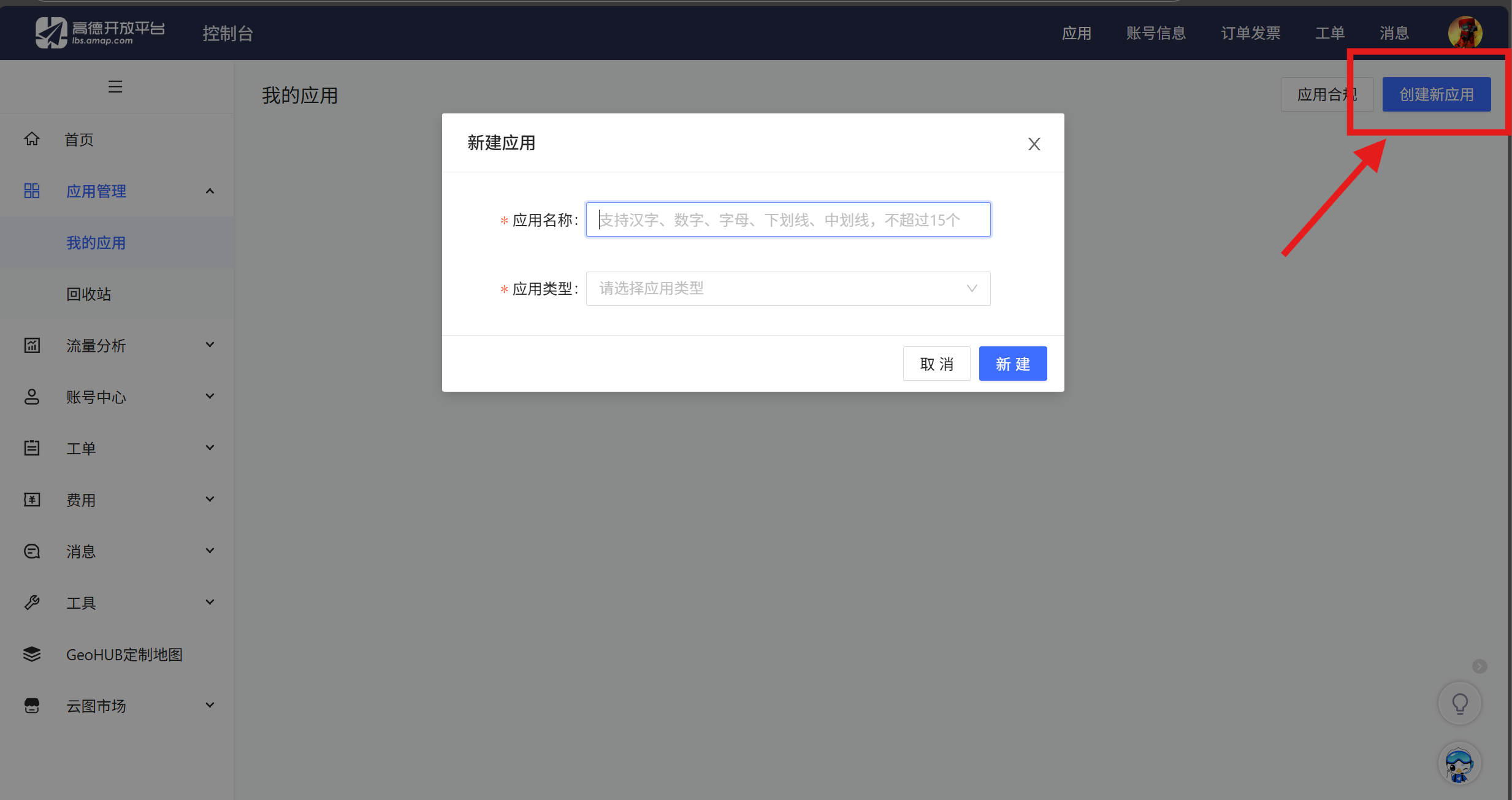Select 回收站 in the sidebar
The width and height of the screenshot is (1512, 800).
tap(89, 294)
